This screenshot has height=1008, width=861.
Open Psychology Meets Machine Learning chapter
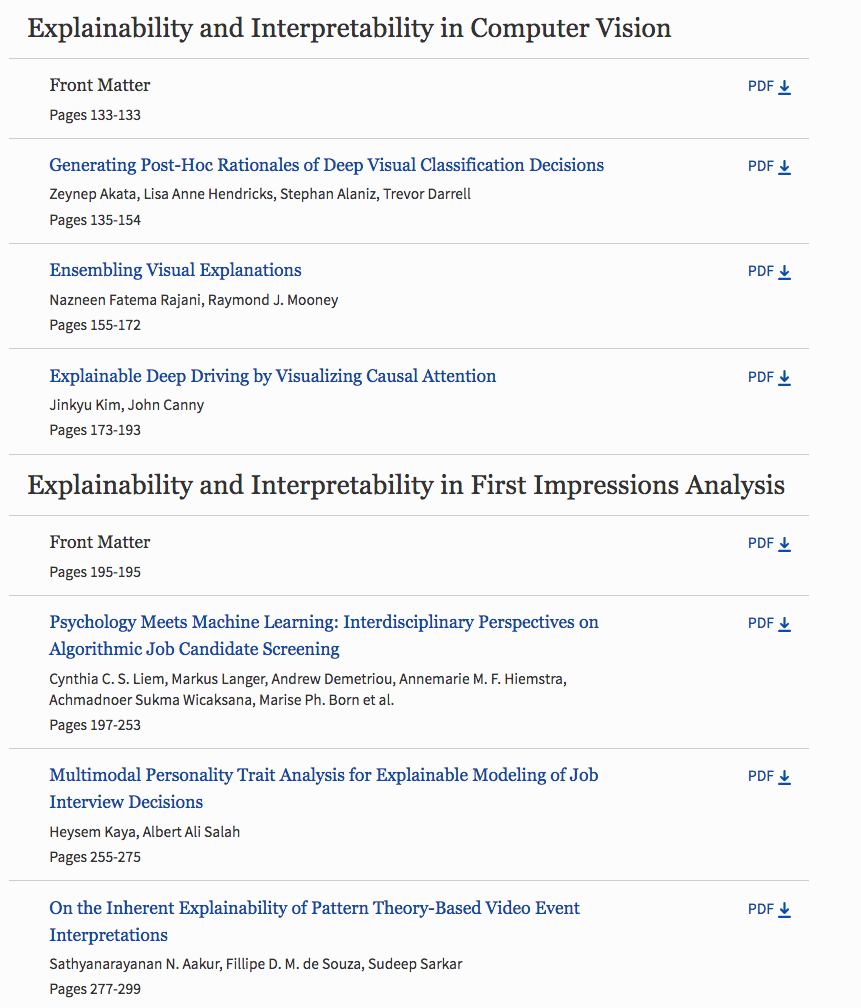pos(324,635)
